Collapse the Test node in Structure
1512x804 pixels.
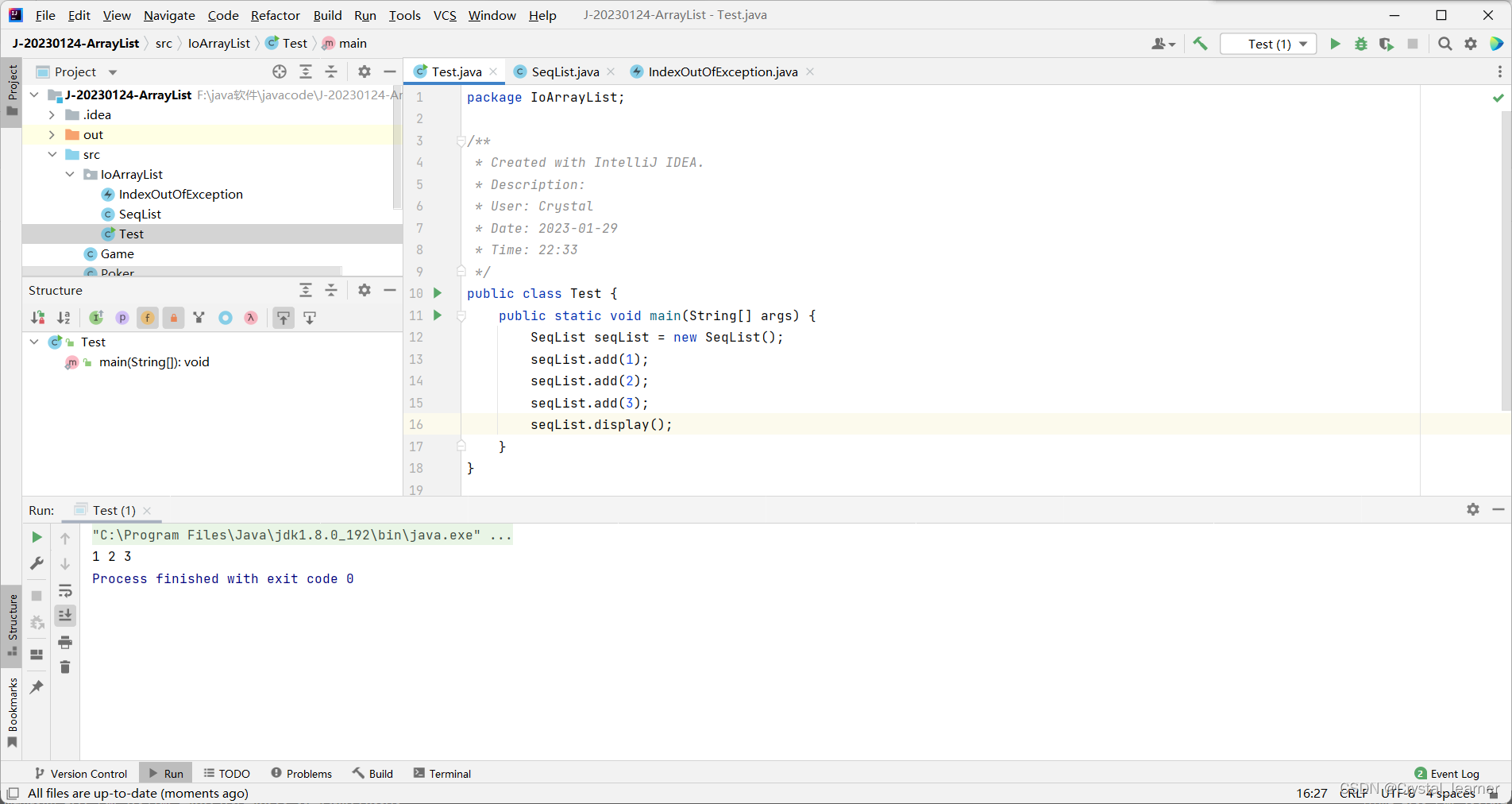tap(34, 342)
